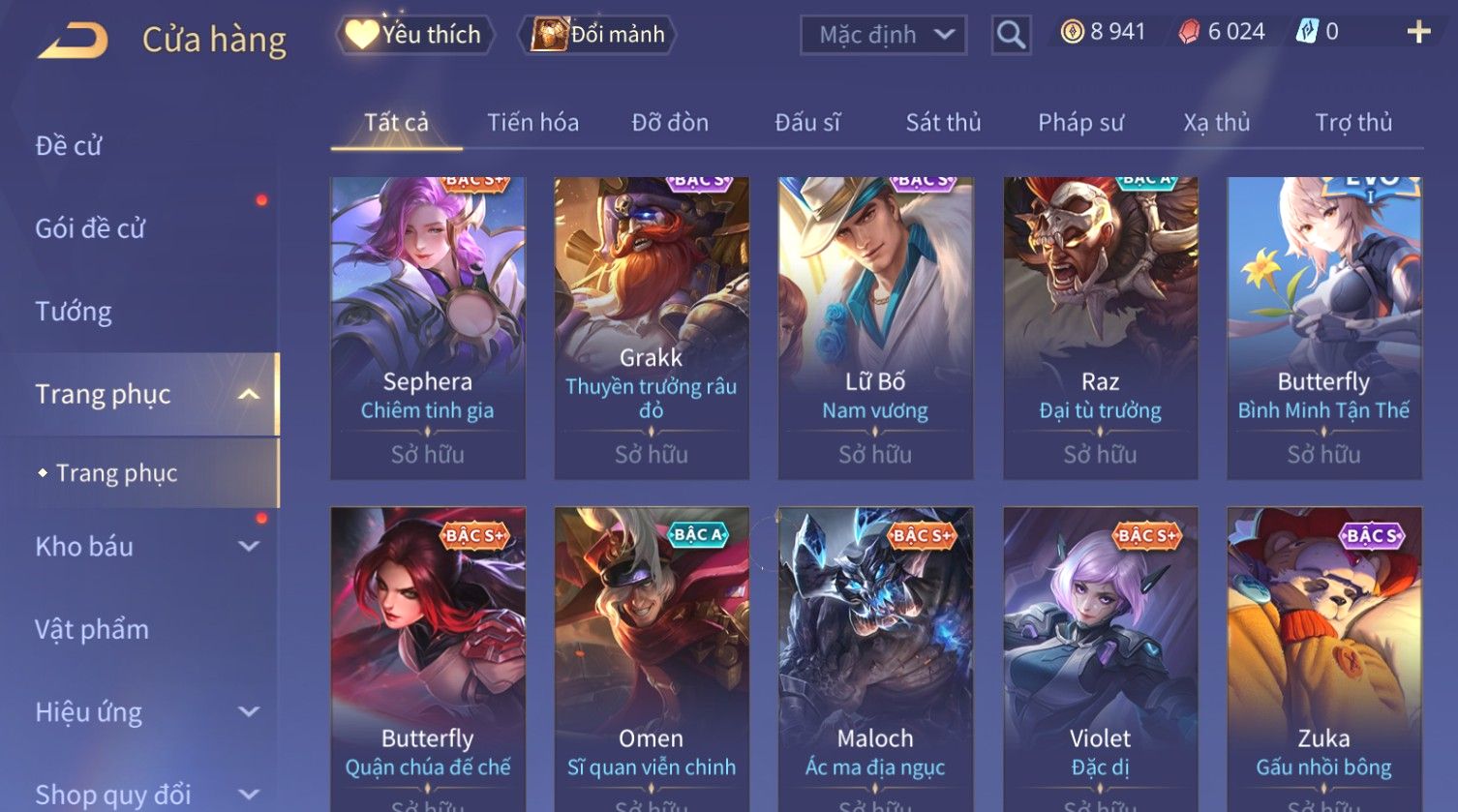Collapse the Trang phục sidebar section

[x=249, y=394]
